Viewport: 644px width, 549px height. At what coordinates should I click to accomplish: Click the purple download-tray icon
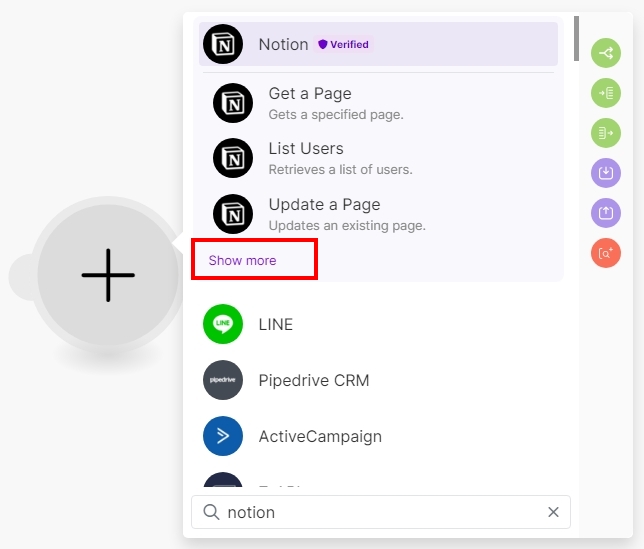(x=605, y=173)
